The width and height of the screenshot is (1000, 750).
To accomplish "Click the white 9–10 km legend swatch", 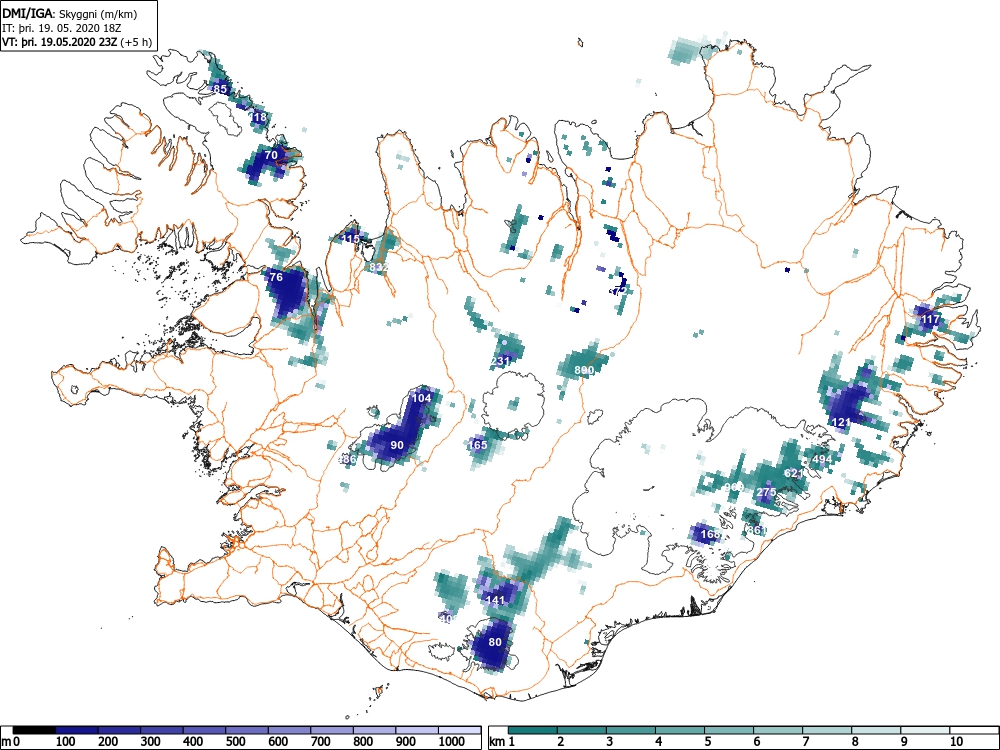I will pyautogui.click(x=924, y=730).
